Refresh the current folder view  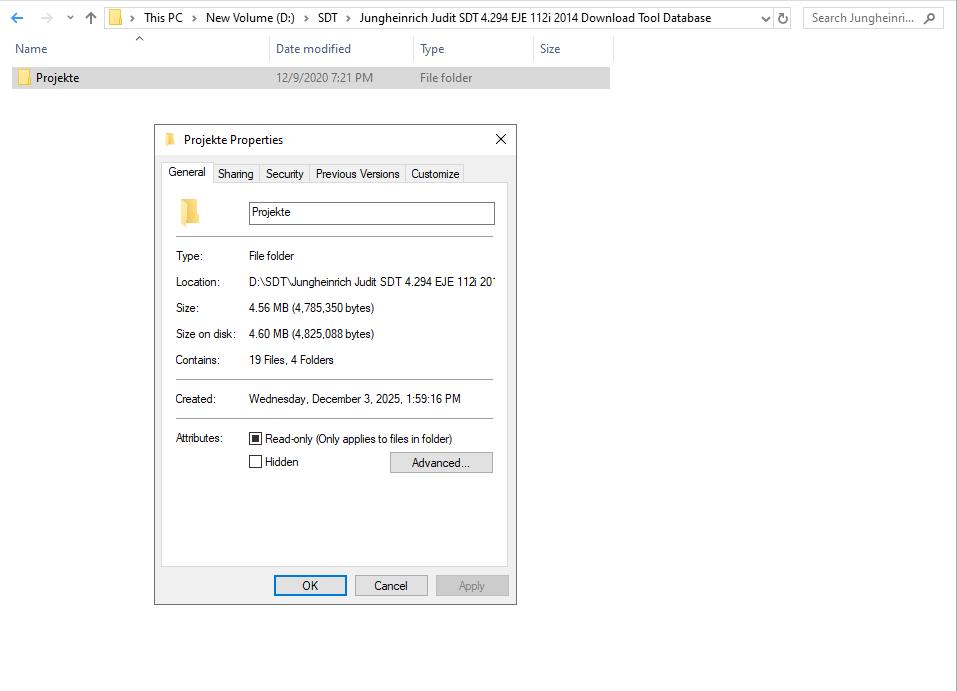click(782, 19)
